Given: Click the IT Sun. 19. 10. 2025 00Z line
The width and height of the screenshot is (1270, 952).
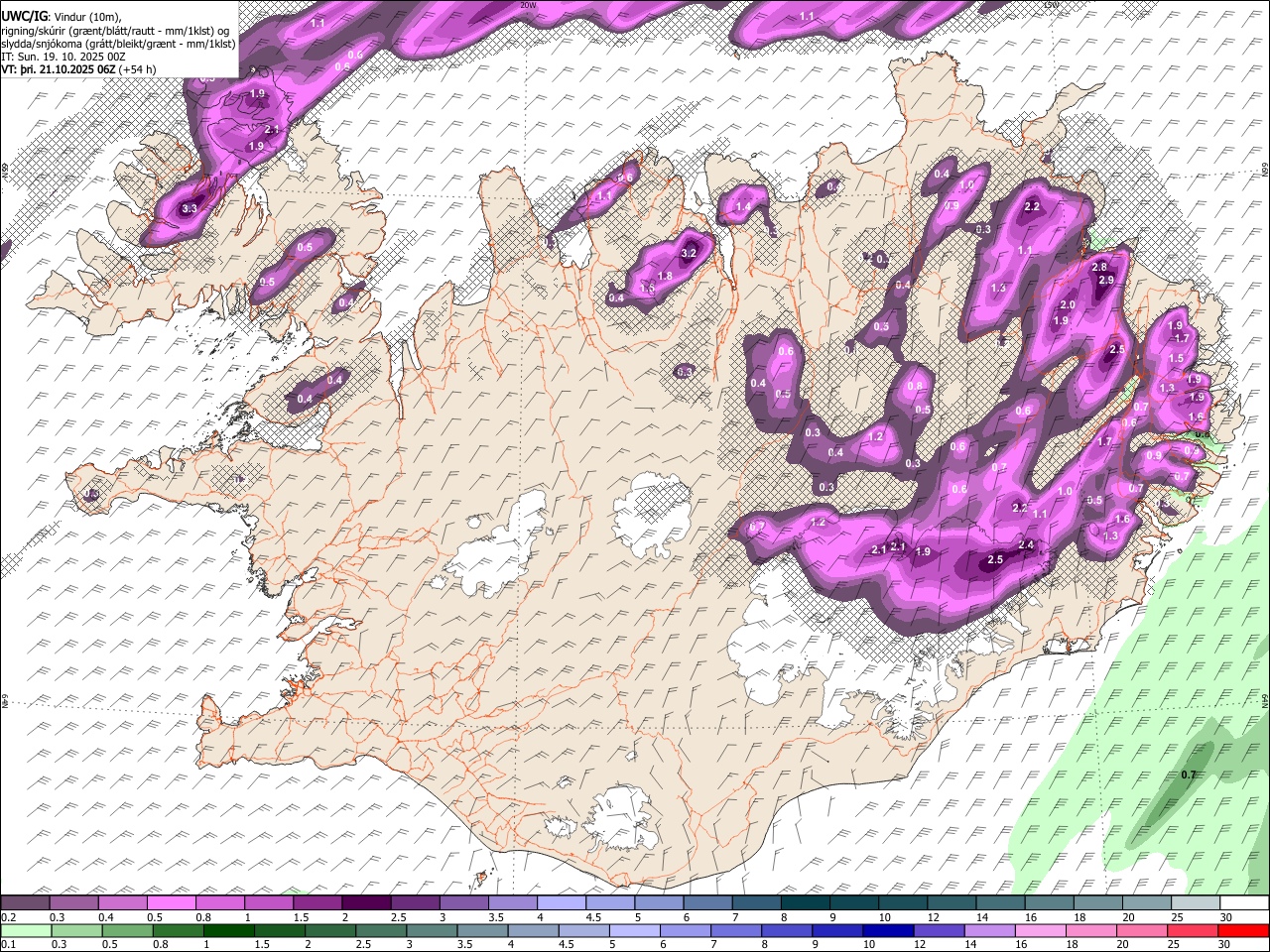Looking at the screenshot, I should [x=63, y=57].
